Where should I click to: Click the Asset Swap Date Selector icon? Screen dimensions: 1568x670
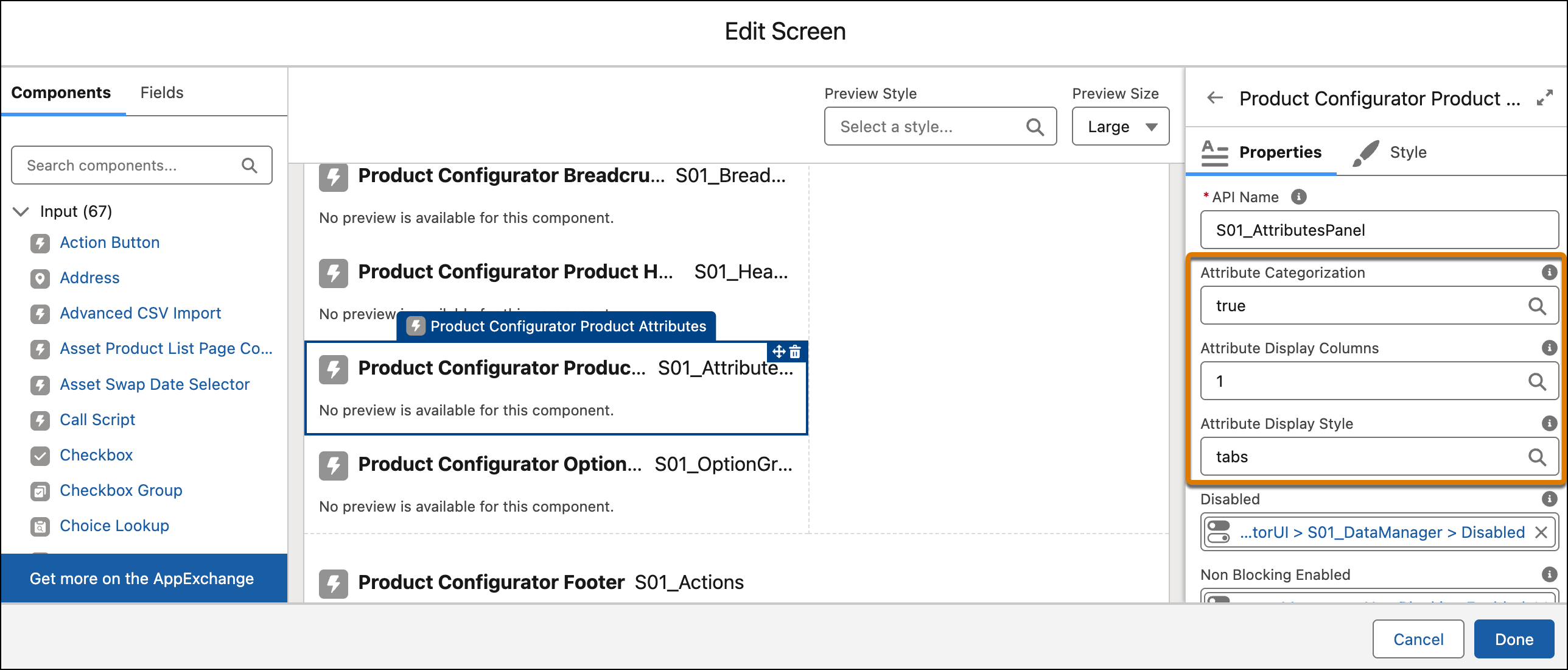coord(40,386)
